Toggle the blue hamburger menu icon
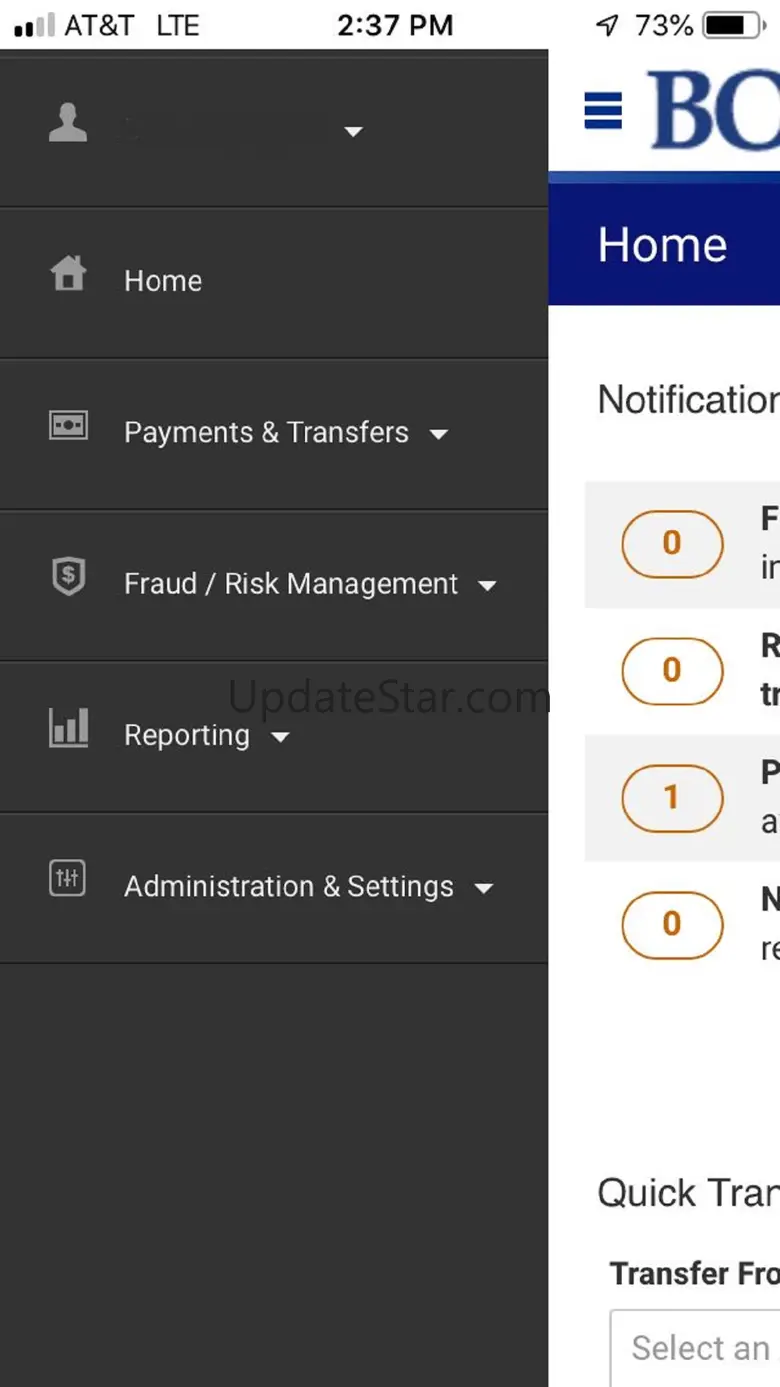This screenshot has width=780, height=1387. coord(603,110)
